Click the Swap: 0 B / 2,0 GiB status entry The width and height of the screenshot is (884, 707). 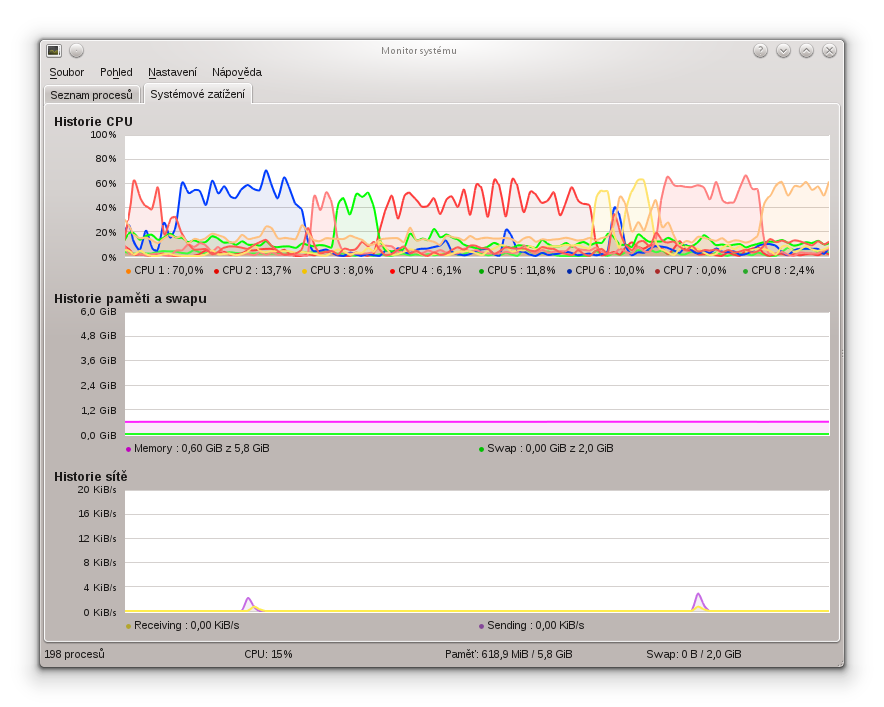694,654
